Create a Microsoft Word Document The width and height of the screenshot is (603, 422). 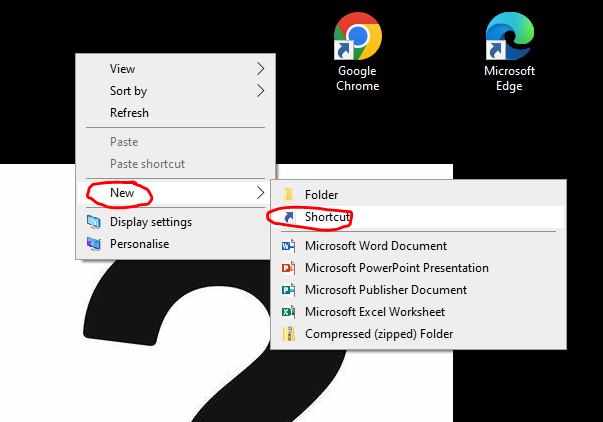pyautogui.click(x=418, y=246)
